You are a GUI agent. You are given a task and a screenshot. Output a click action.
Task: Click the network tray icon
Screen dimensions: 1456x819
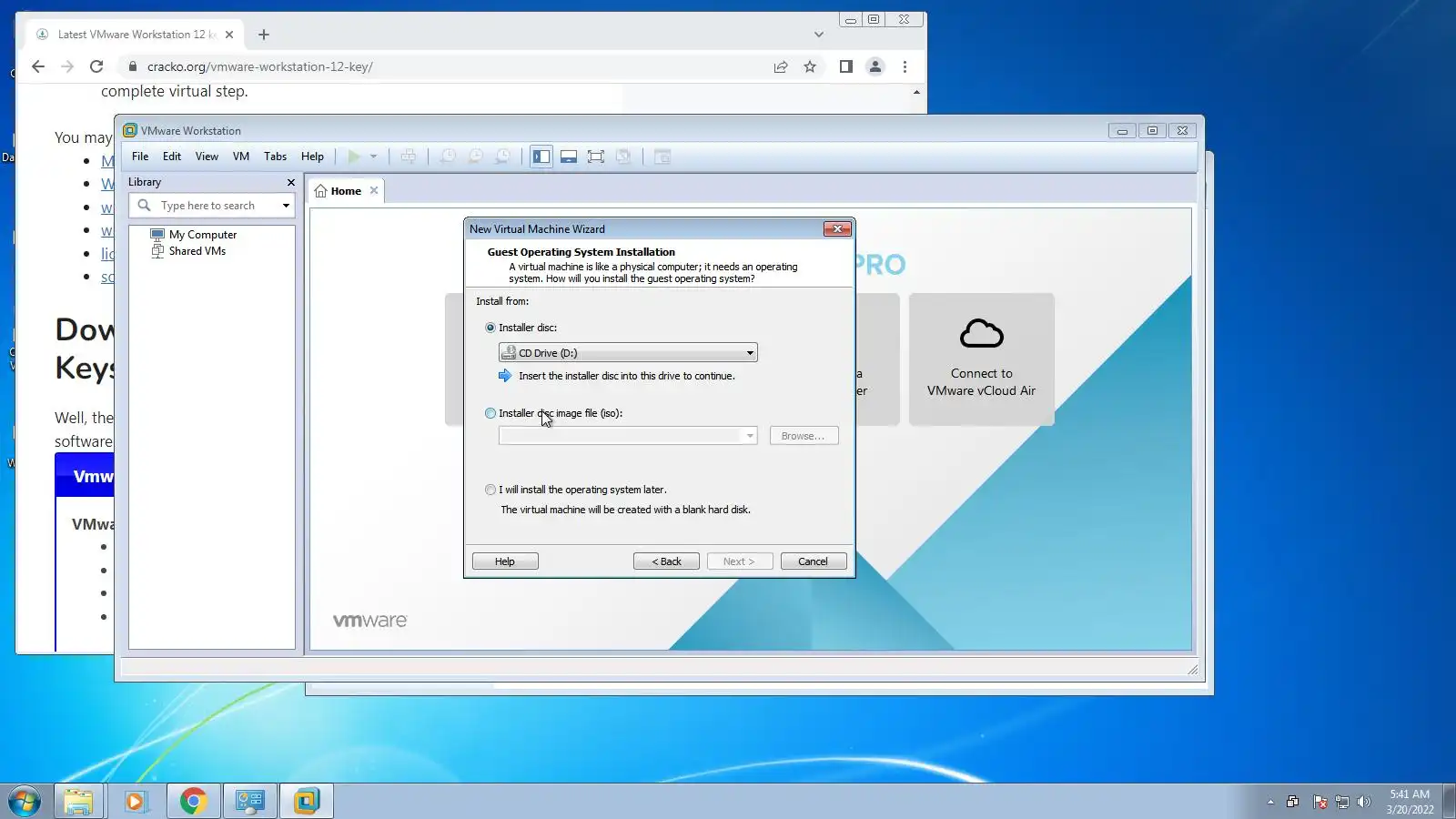(x=1341, y=802)
